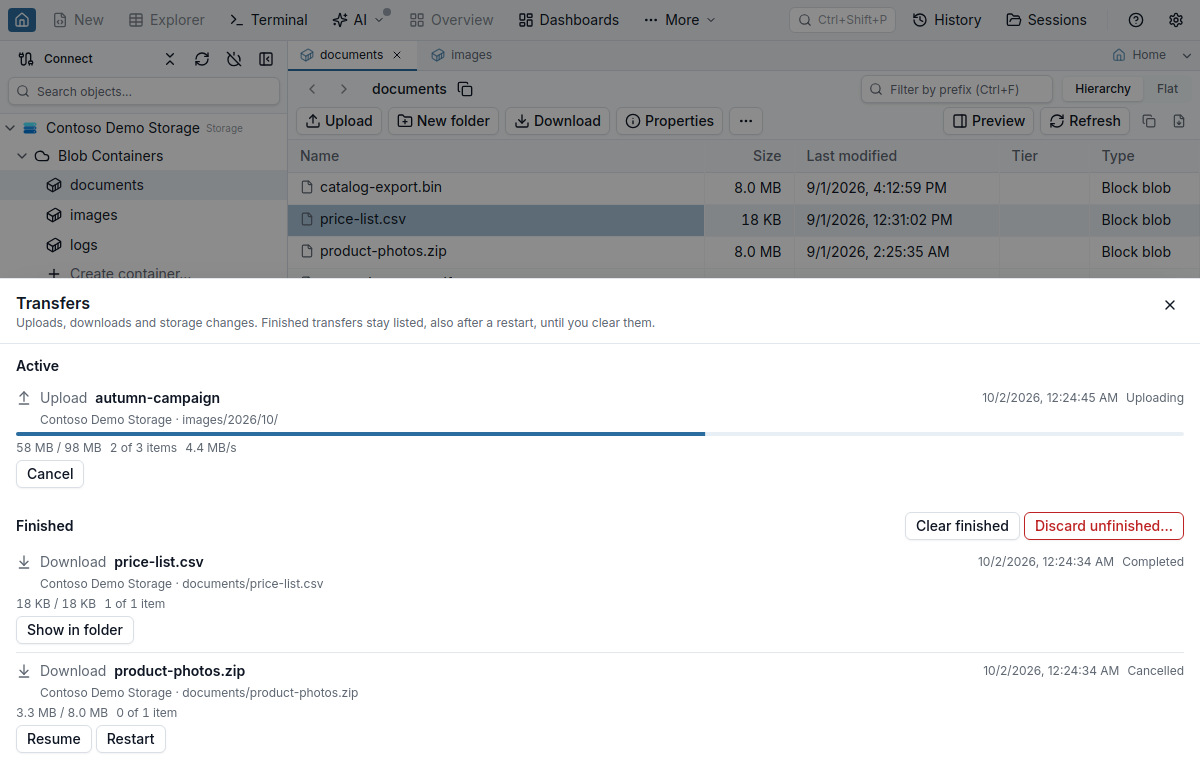1200x773 pixels.
Task: Click the home icon in the top-left corner
Action: [22, 20]
